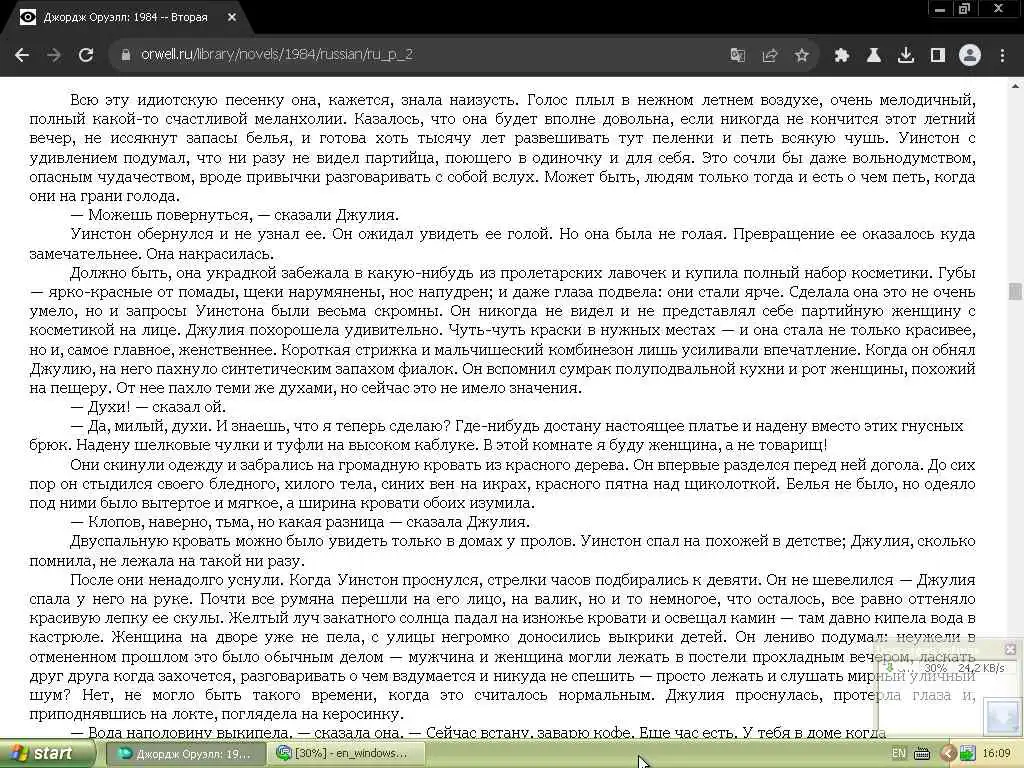Click the green download manager tray icon
This screenshot has height=768, width=1024.
coord(967,754)
